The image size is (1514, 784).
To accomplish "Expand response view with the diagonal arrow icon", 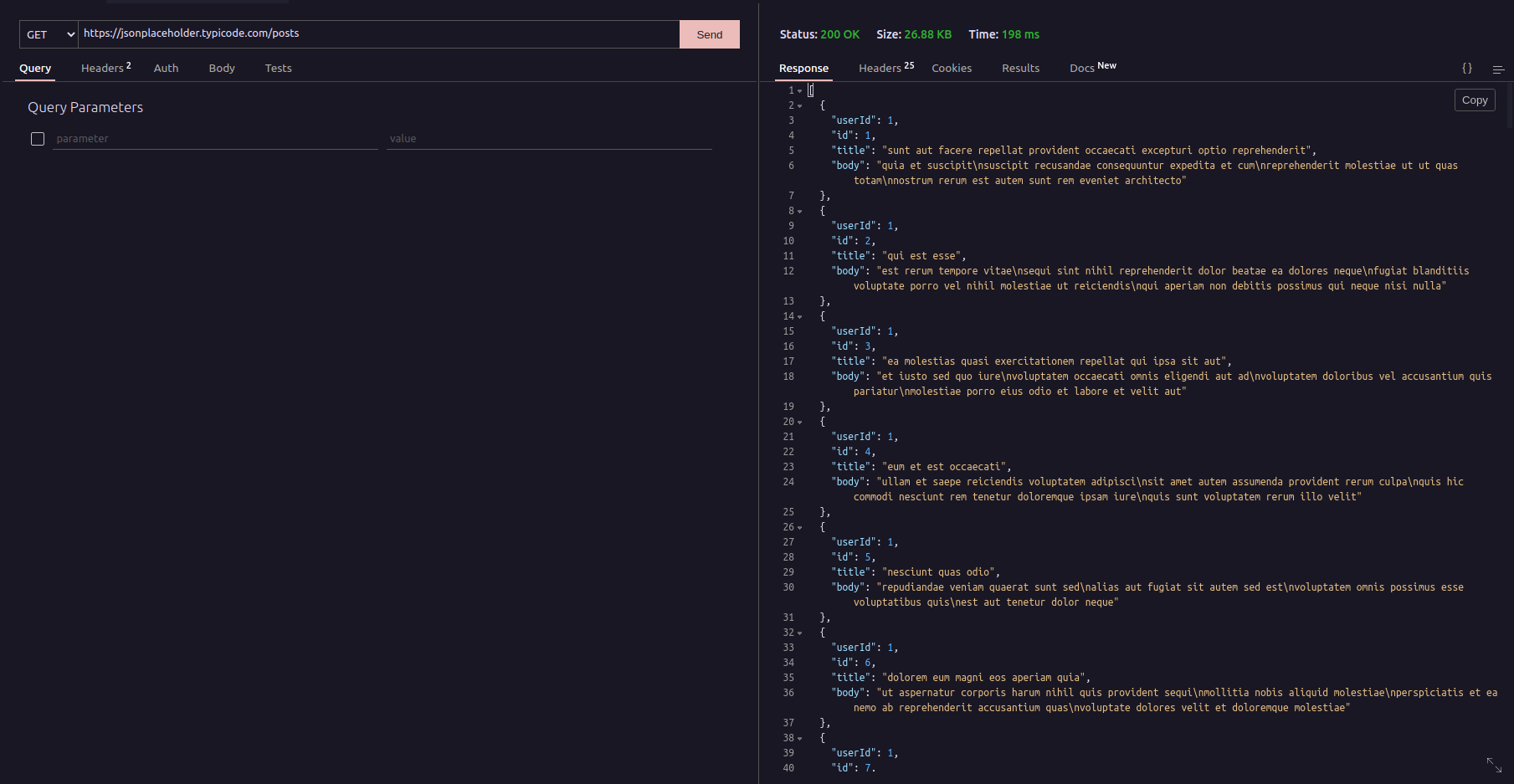I will point(1493,764).
